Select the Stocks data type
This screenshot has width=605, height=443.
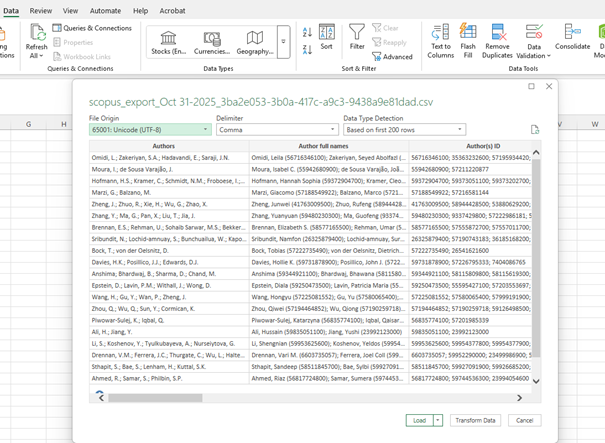coord(168,40)
